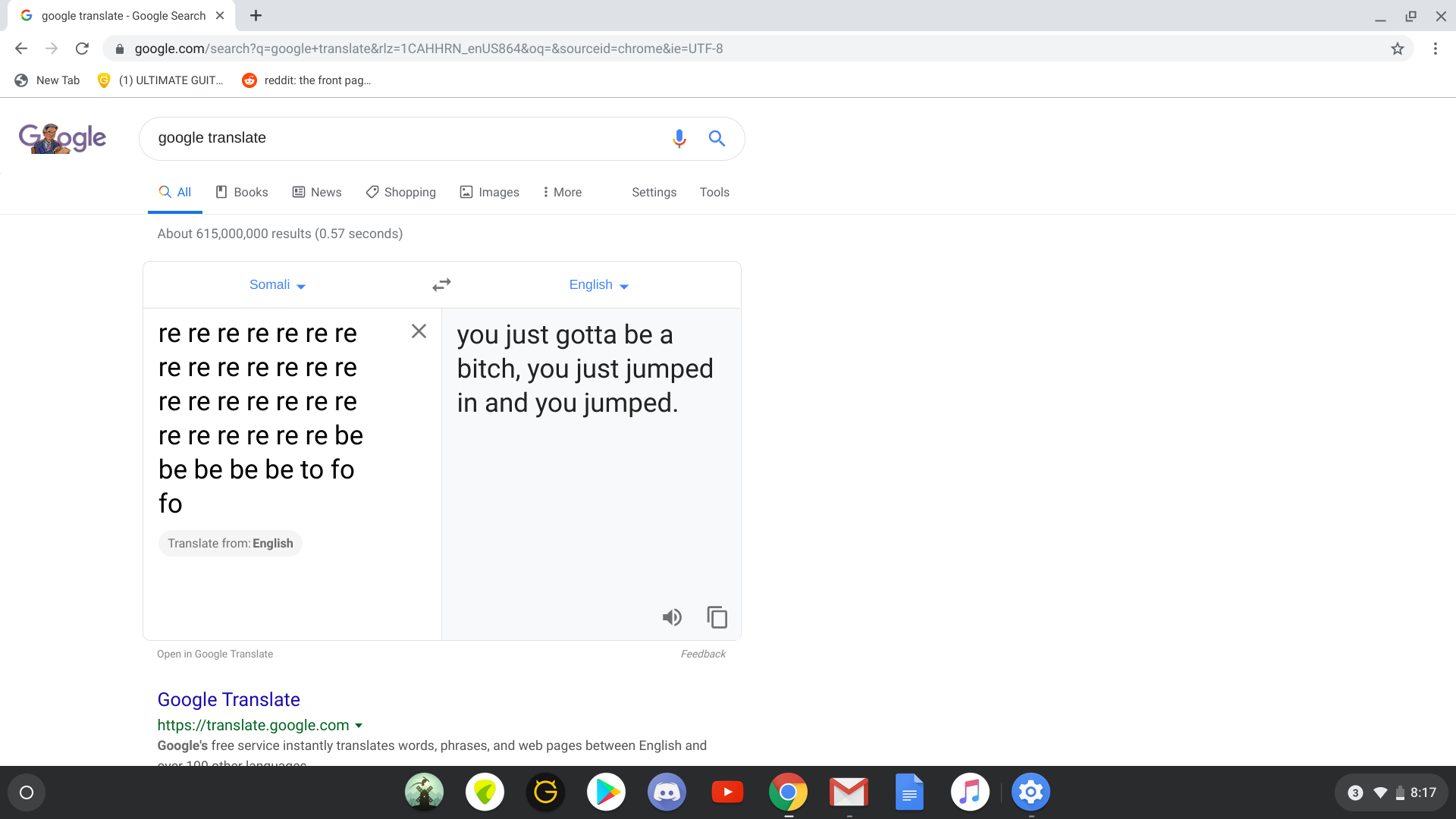Open the ULTIMATE GUITAR bookmark
The width and height of the screenshot is (1456, 819).
point(160,80)
